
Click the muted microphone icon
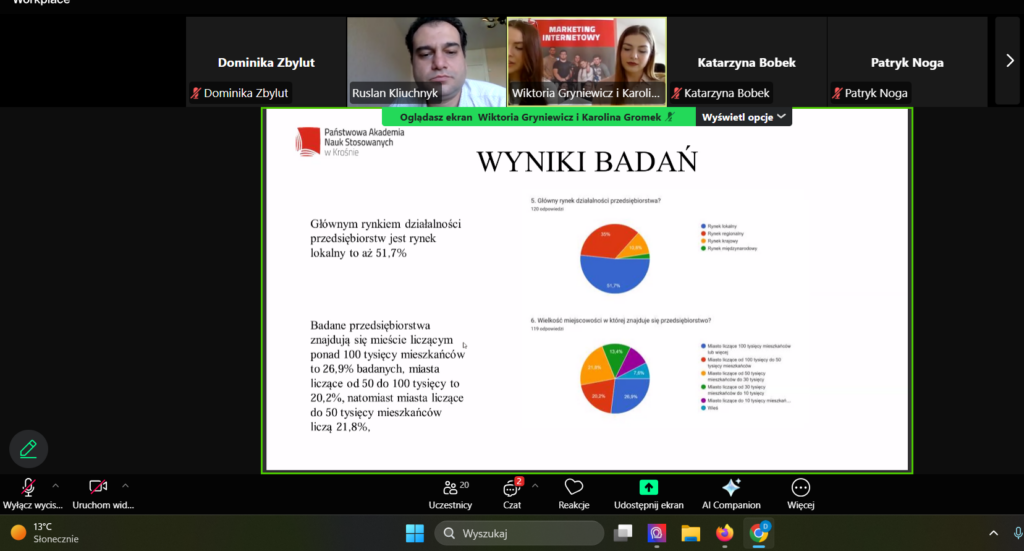[x=29, y=487]
